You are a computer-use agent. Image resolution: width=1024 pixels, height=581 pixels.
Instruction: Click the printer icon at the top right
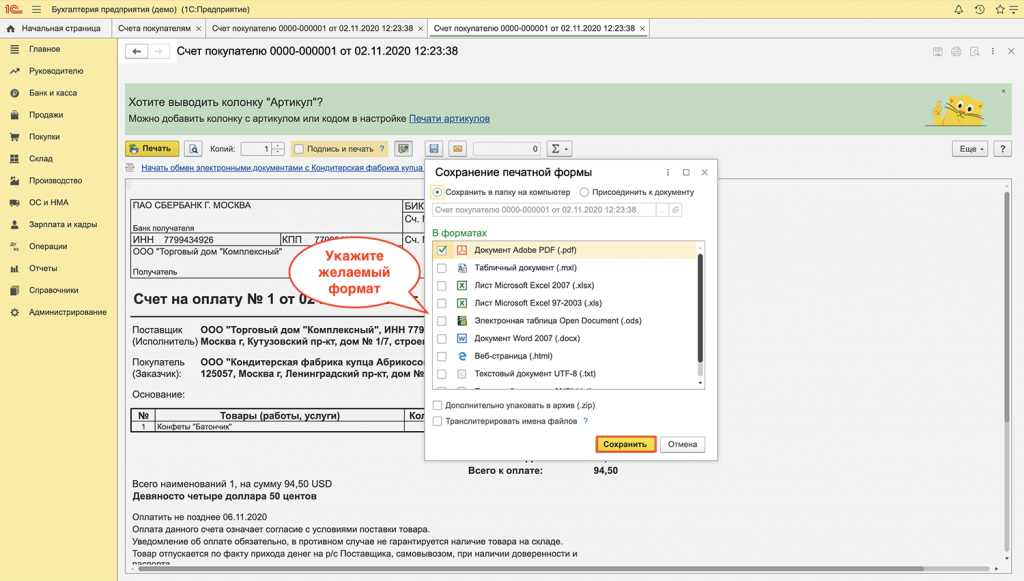(x=956, y=51)
